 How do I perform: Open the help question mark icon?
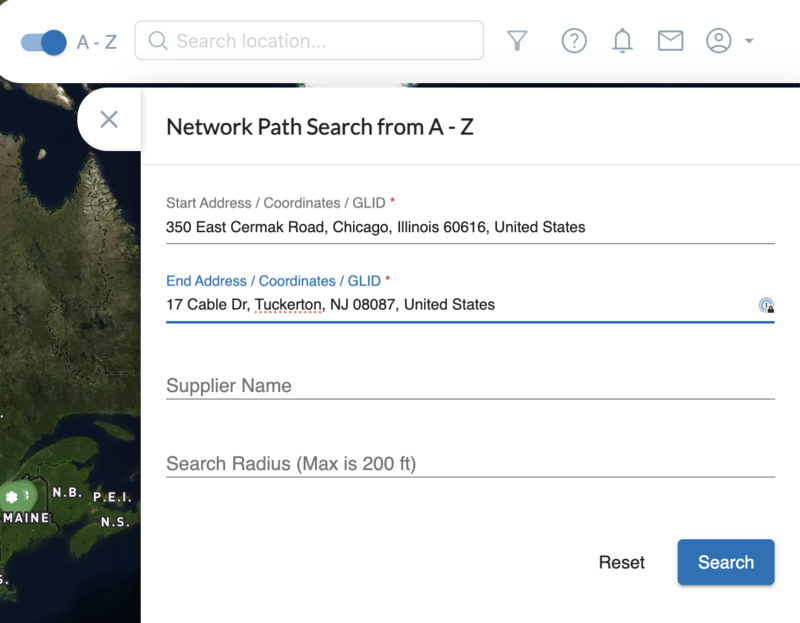574,41
